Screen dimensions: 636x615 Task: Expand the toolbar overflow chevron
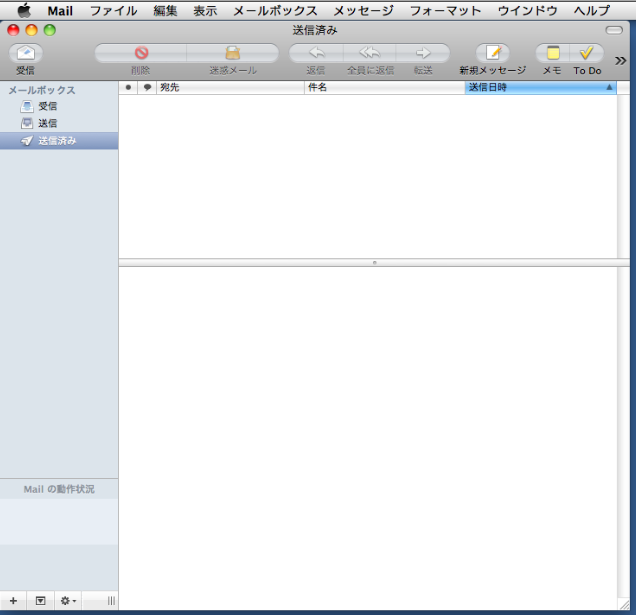621,60
